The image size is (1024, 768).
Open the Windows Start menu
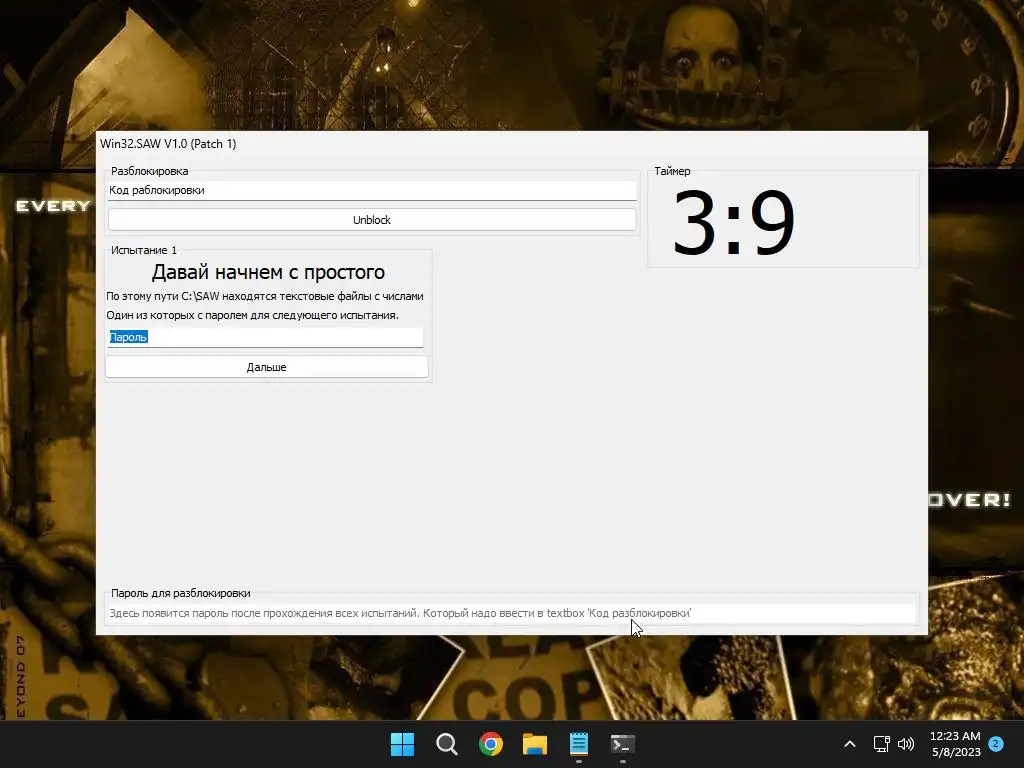point(402,744)
